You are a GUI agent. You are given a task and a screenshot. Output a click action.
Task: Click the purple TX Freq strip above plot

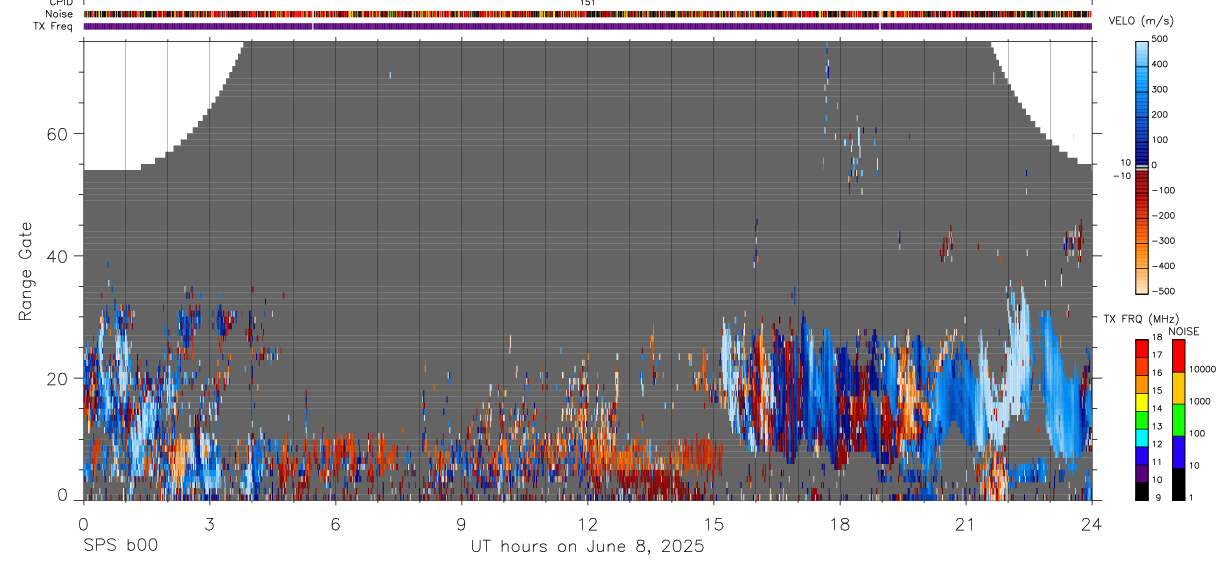tap(588, 26)
